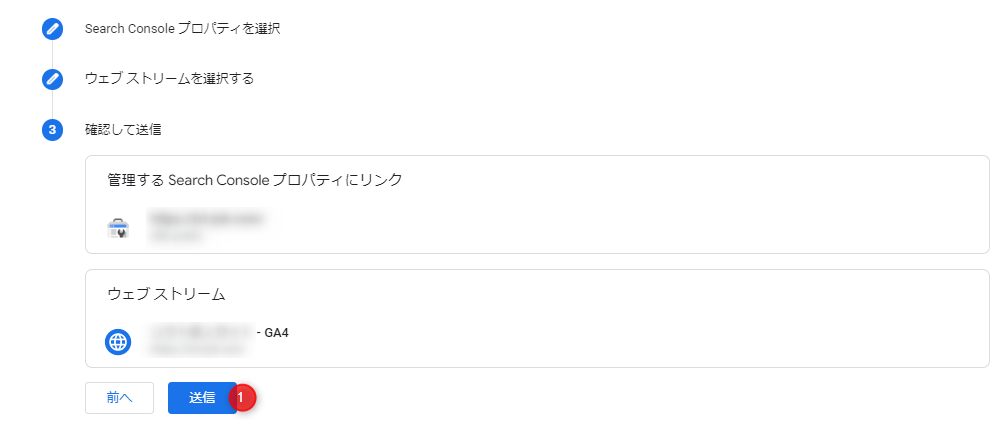
Task: Click the connector line between steps one and two
Action: coord(52,54)
